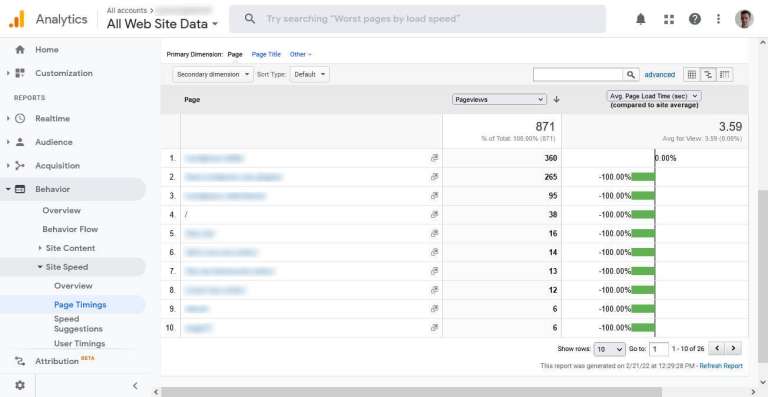Viewport: 768px width, 397px height.
Task: Switch to the comparison view icon
Action: click(708, 74)
